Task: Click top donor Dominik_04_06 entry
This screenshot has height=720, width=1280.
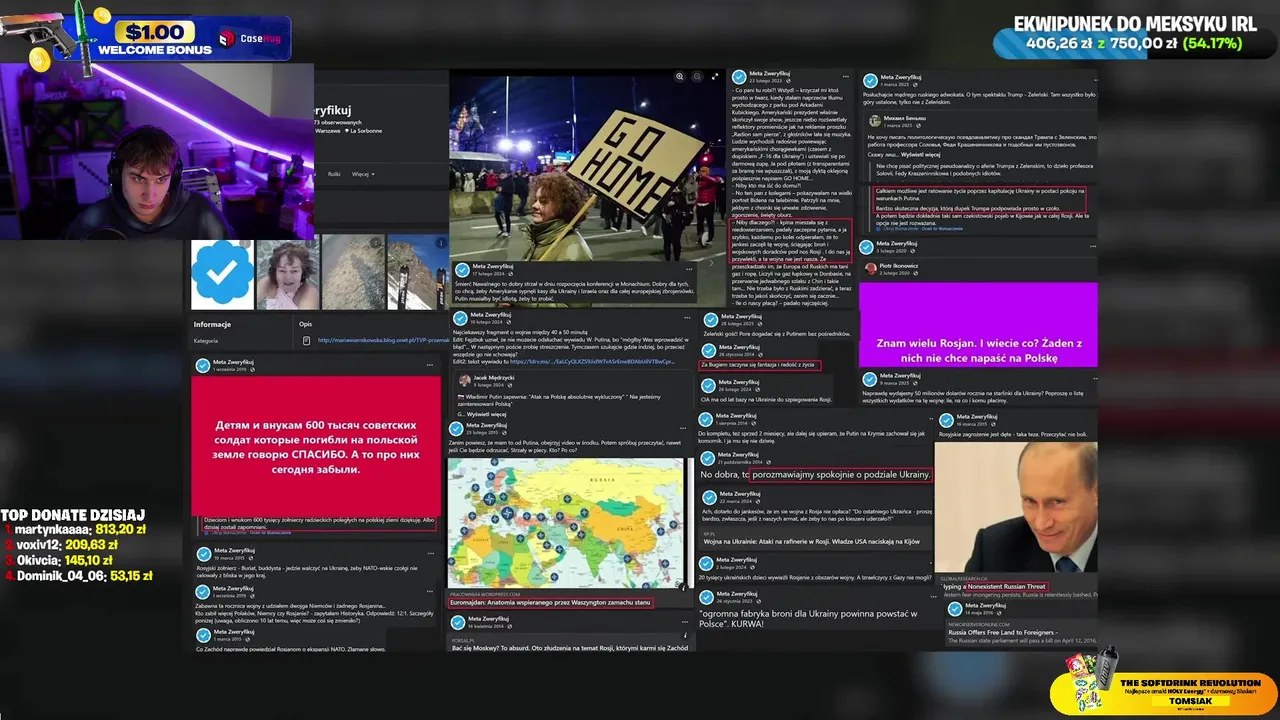Action: coord(79,576)
